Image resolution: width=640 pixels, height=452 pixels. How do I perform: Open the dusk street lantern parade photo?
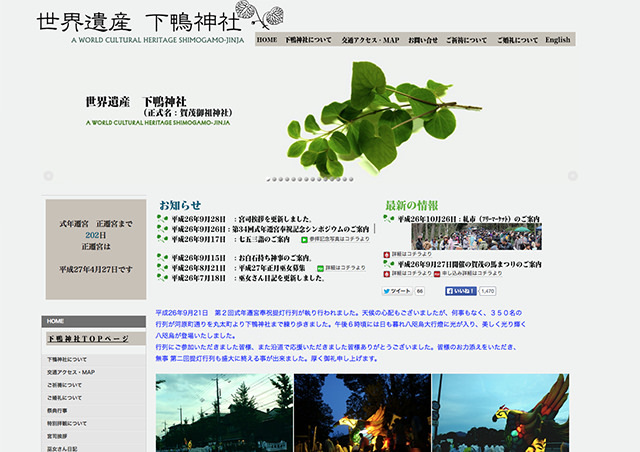click(224, 413)
